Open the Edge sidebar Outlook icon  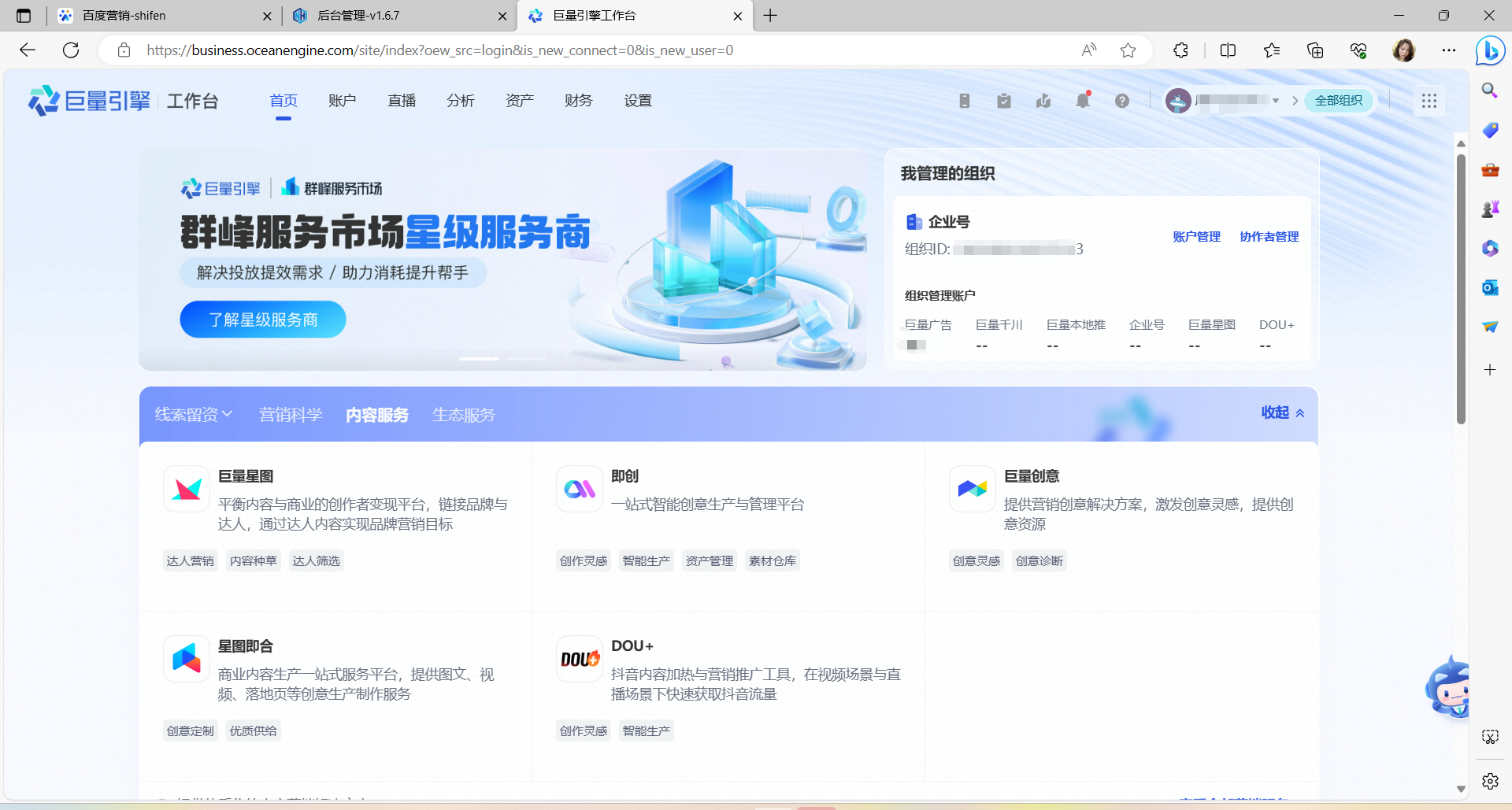point(1490,287)
